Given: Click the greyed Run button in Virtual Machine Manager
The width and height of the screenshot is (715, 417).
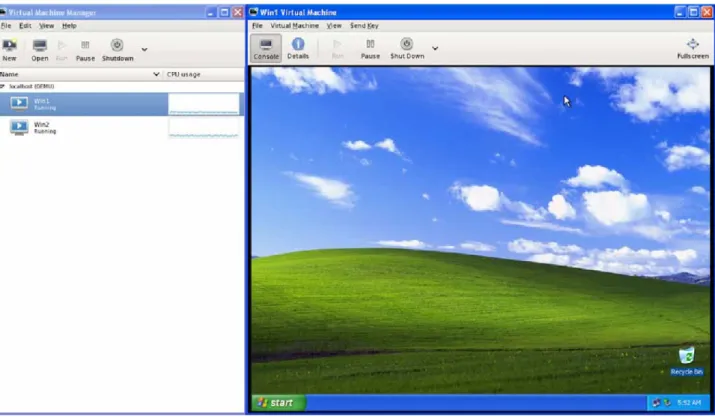Looking at the screenshot, I should [x=62, y=50].
